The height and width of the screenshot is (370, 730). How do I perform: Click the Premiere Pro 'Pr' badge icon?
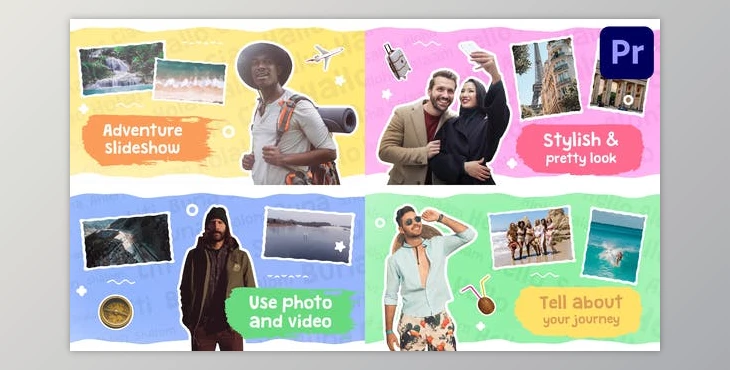pos(627,53)
